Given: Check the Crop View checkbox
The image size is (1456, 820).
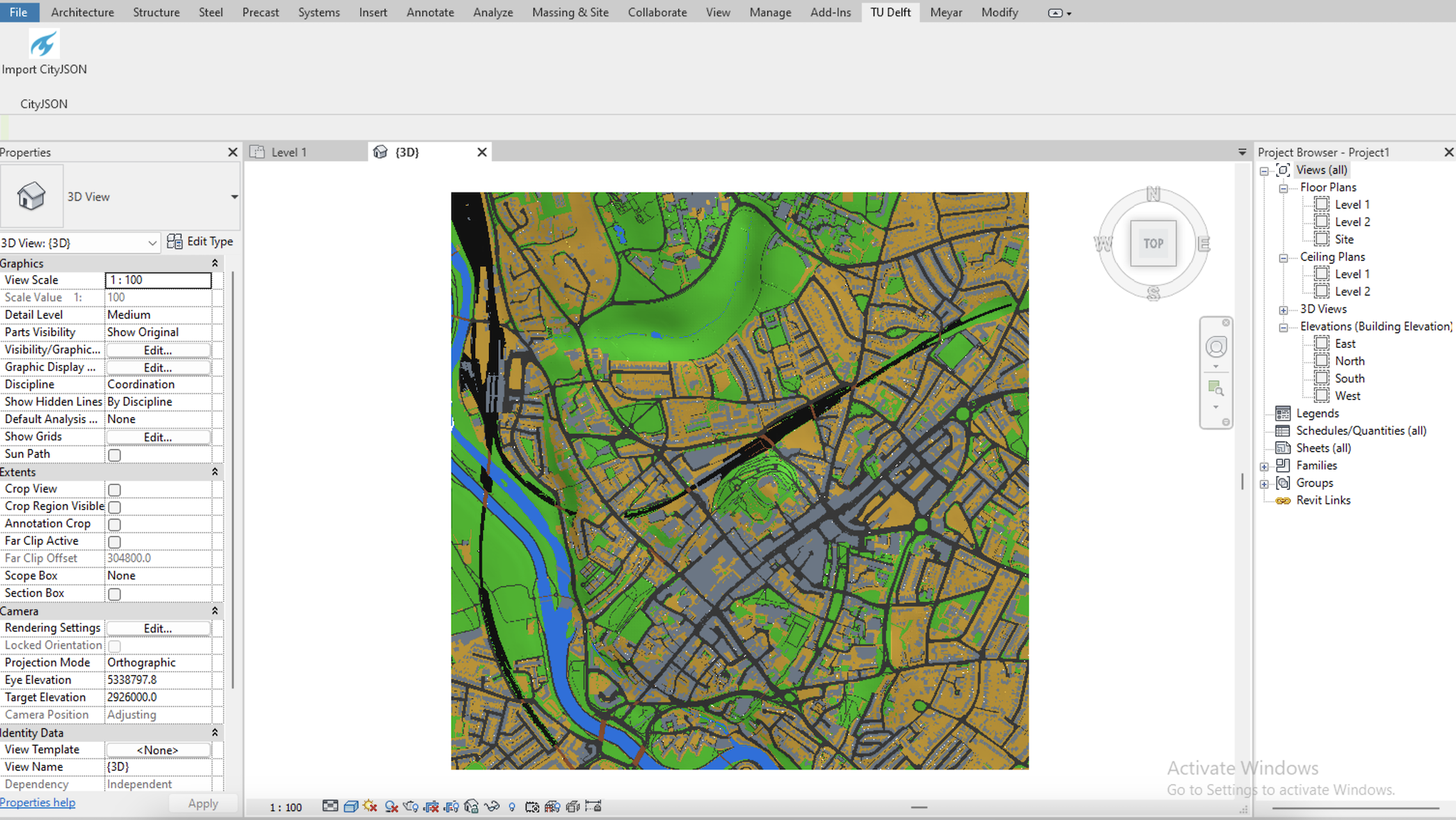Looking at the screenshot, I should click(x=115, y=490).
